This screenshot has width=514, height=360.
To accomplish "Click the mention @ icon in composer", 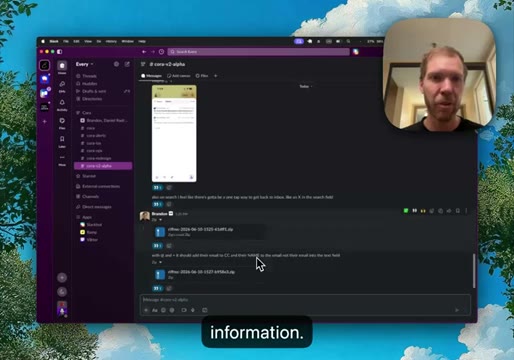I will click(172, 310).
